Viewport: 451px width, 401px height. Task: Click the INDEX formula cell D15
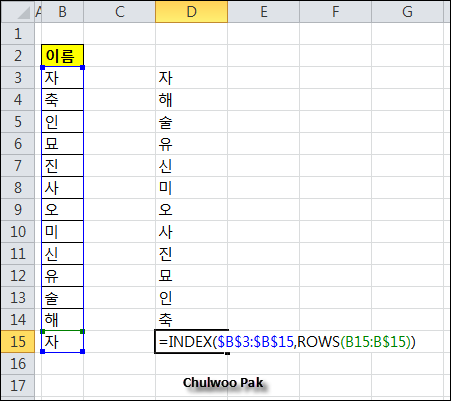(x=191, y=342)
